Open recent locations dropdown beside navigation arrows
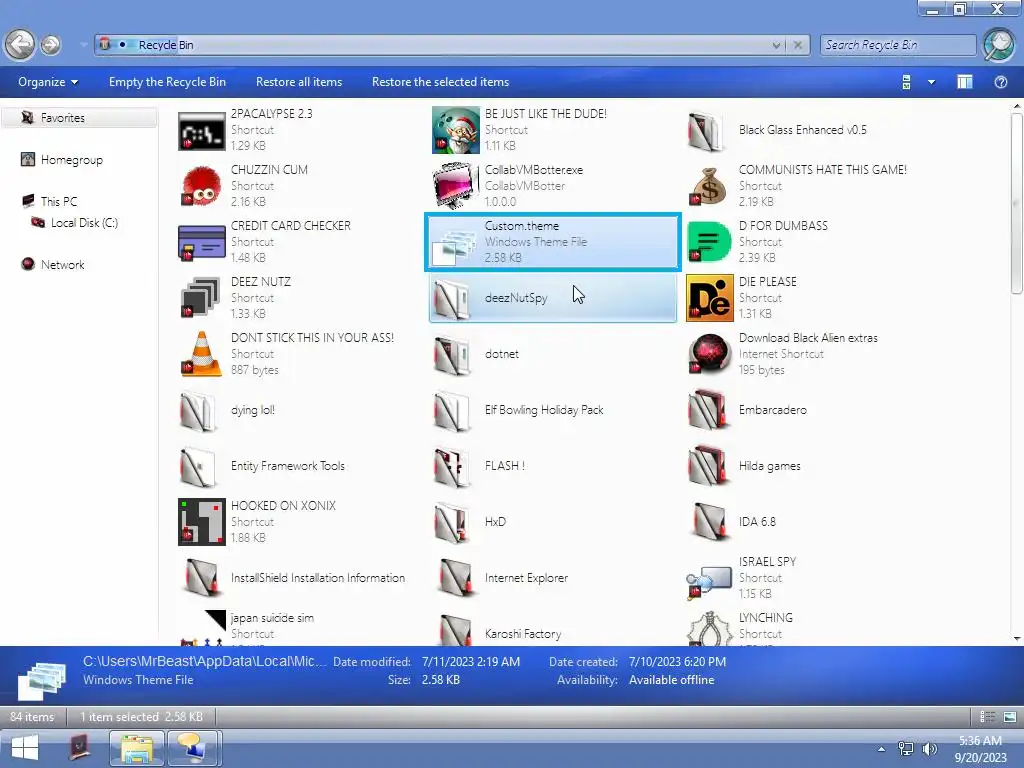This screenshot has height=768, width=1024. (x=84, y=45)
